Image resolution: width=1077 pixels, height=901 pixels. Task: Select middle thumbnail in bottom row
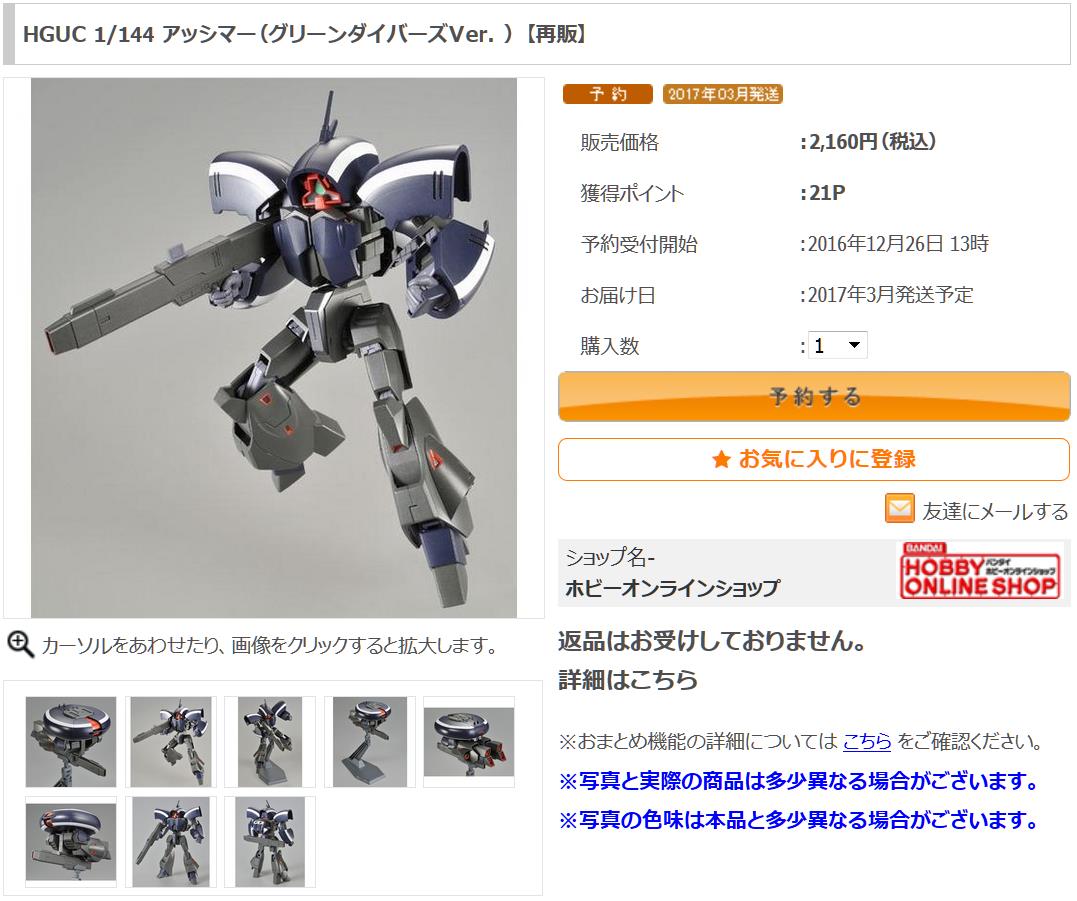tap(171, 842)
